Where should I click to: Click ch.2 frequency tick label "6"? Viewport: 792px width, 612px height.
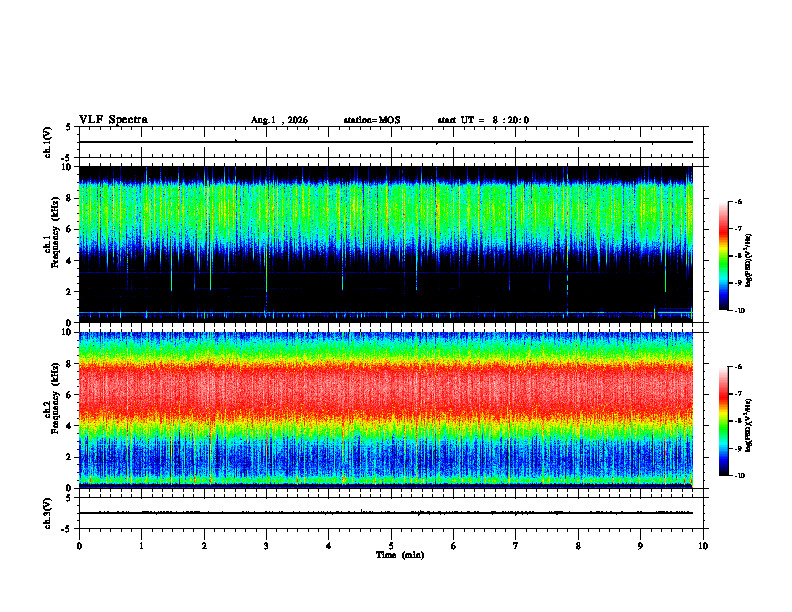70,395
